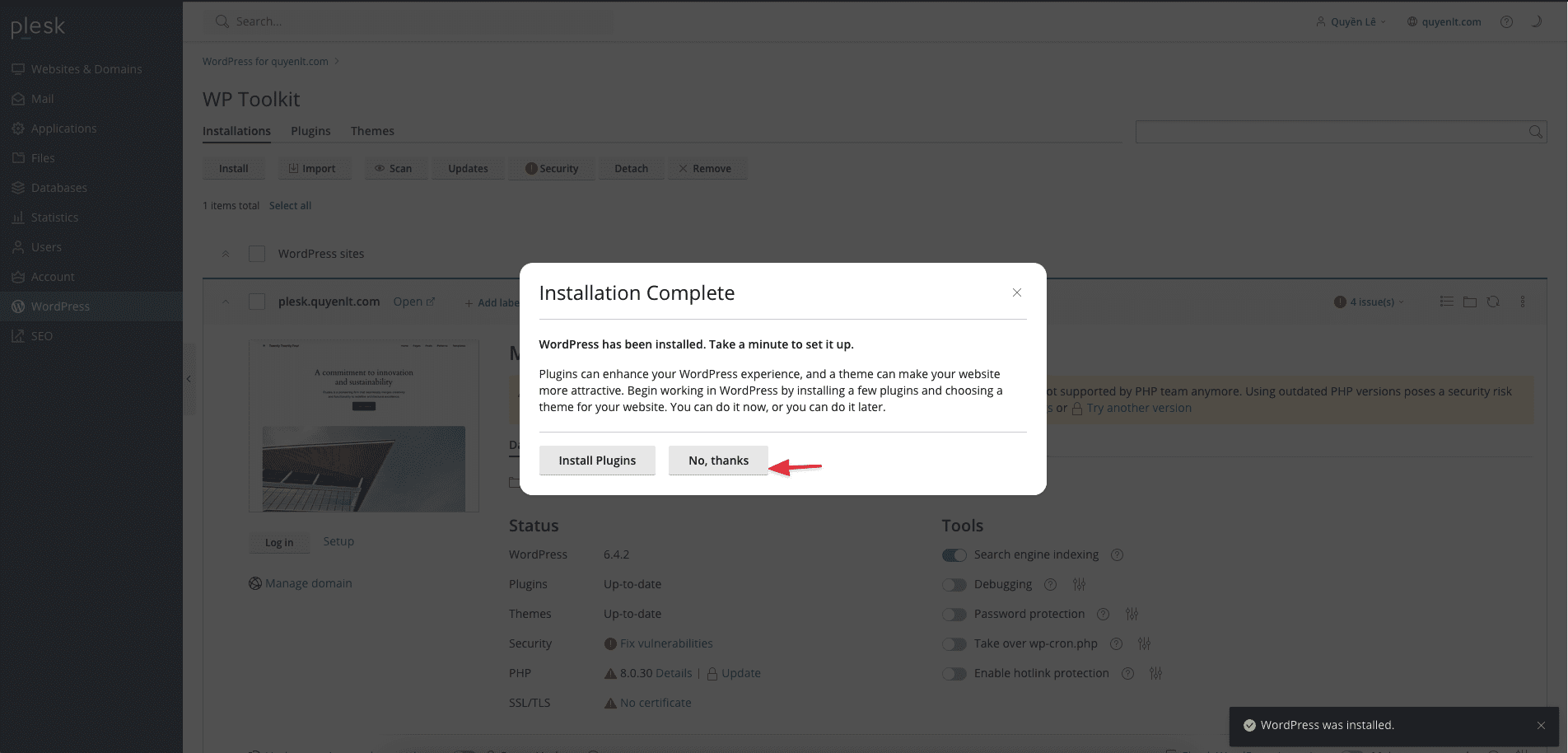
Task: Focus the top Search field
Action: (412, 21)
